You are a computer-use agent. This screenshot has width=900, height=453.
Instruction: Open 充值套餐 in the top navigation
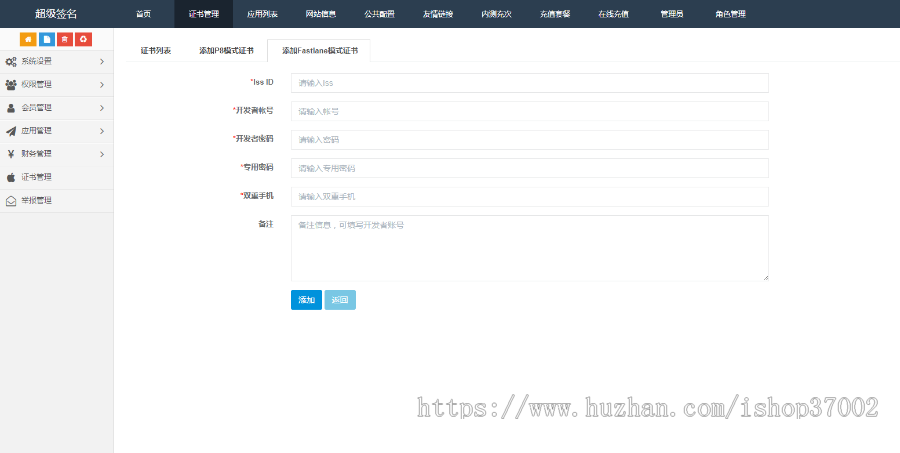click(555, 14)
